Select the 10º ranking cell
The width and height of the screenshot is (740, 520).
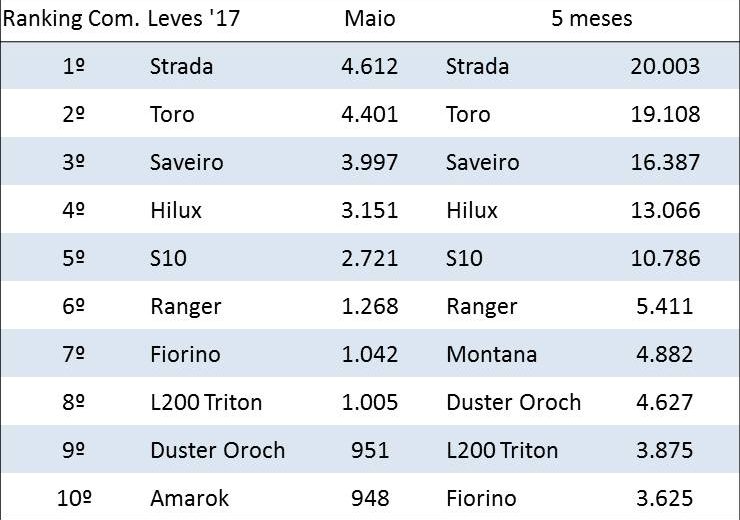pos(73,499)
